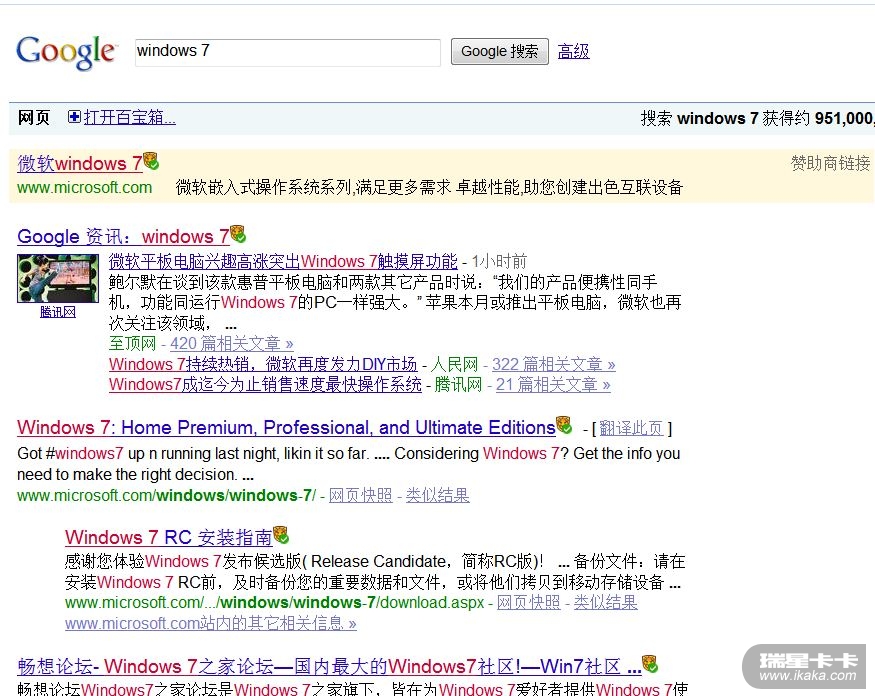Click the news thumbnail image from 腾讯网
The height and width of the screenshot is (696, 875).
(58, 278)
